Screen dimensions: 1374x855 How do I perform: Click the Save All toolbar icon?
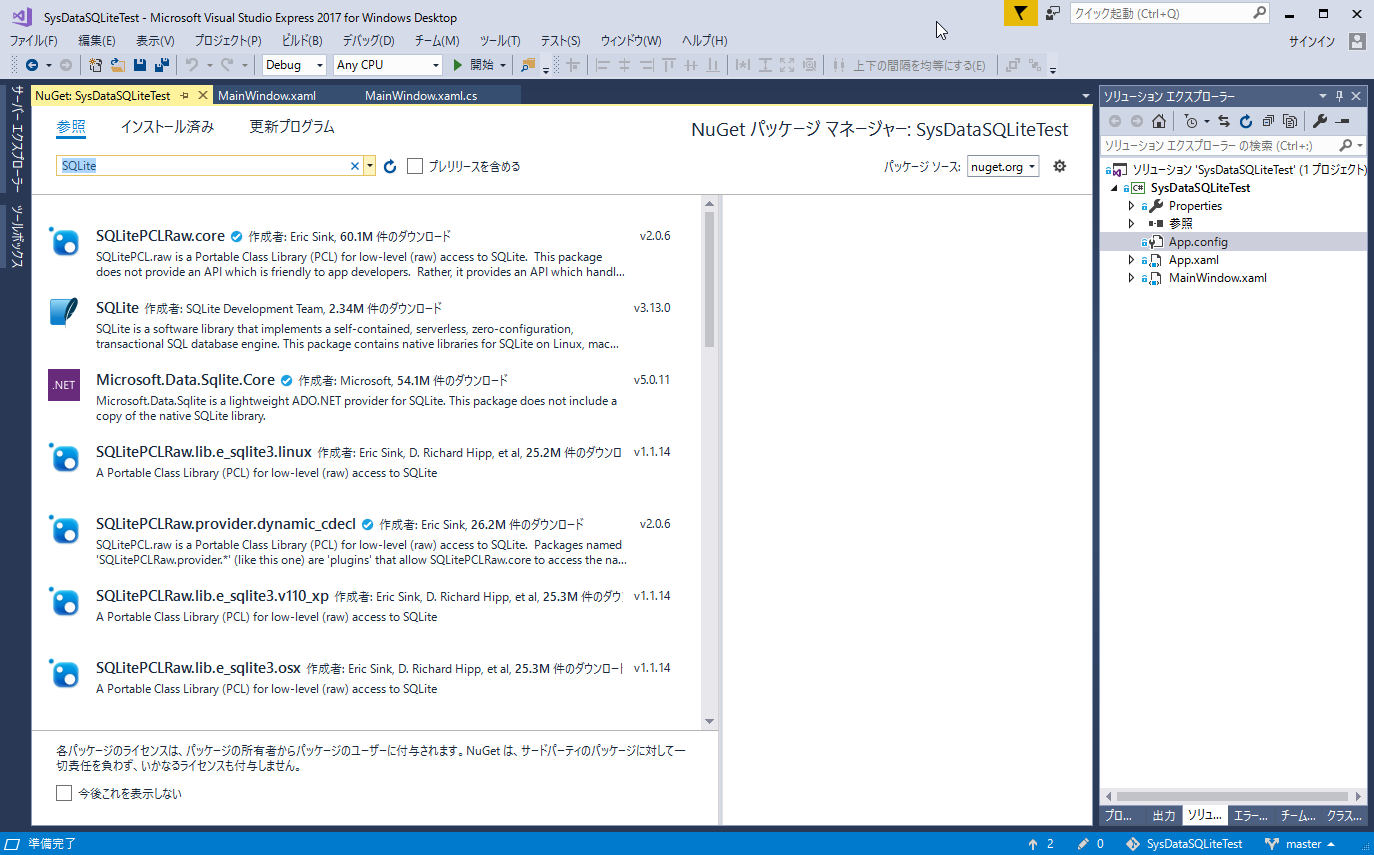pos(160,65)
